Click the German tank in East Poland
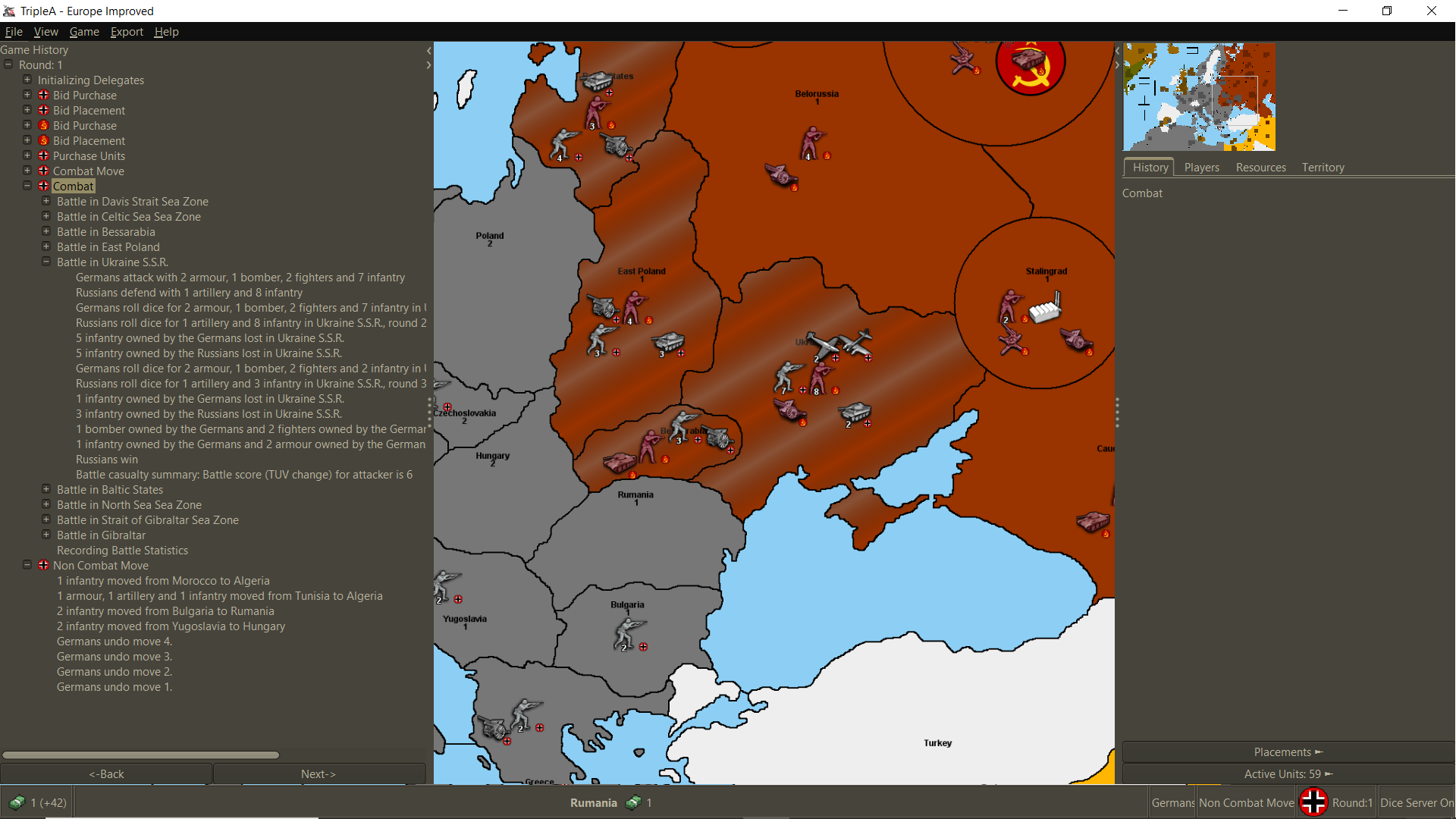This screenshot has width=1456, height=819. coord(669,342)
